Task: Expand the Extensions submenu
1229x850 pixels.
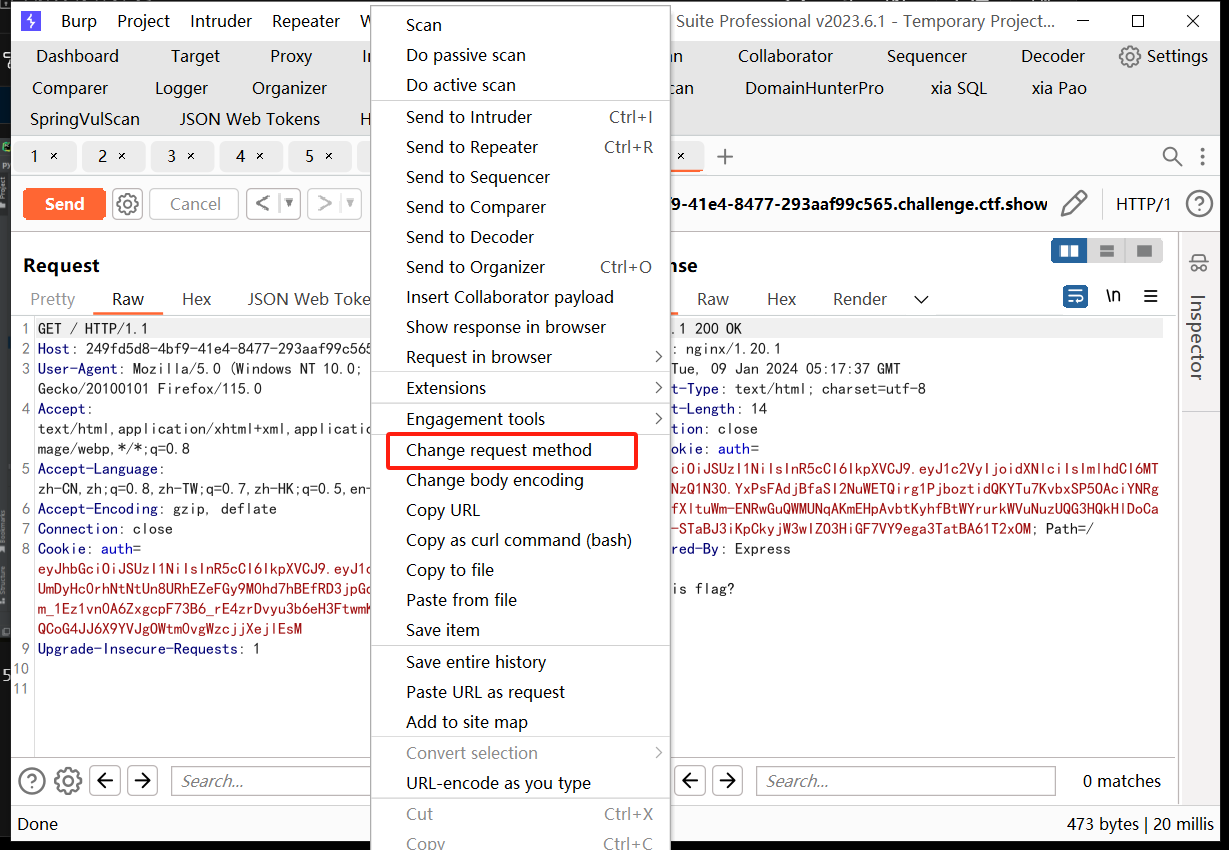Action: [x=658, y=388]
